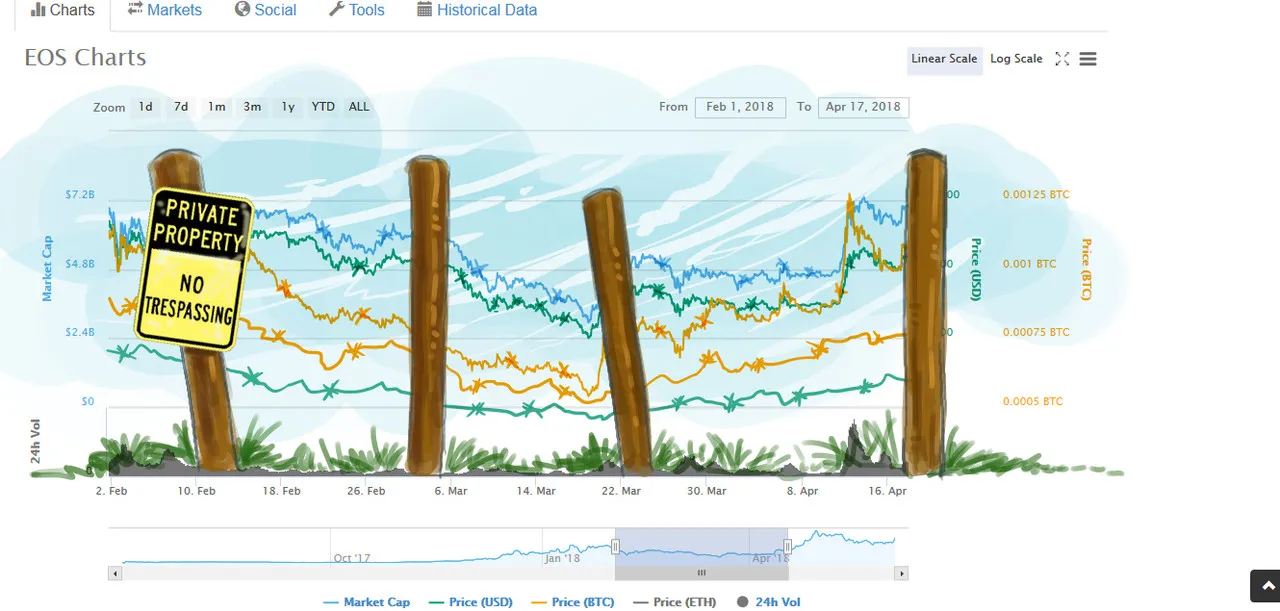Set zoom range to YTD

[x=323, y=107]
